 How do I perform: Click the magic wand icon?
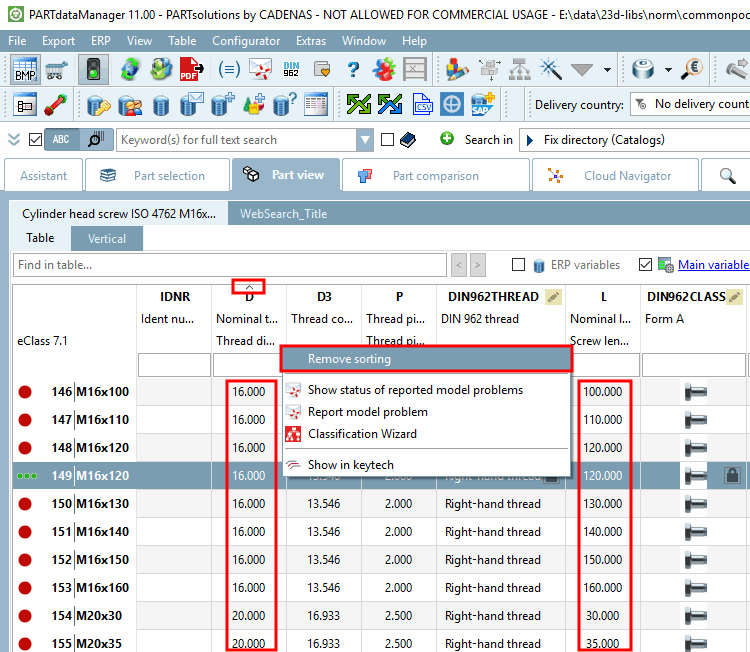pos(551,69)
